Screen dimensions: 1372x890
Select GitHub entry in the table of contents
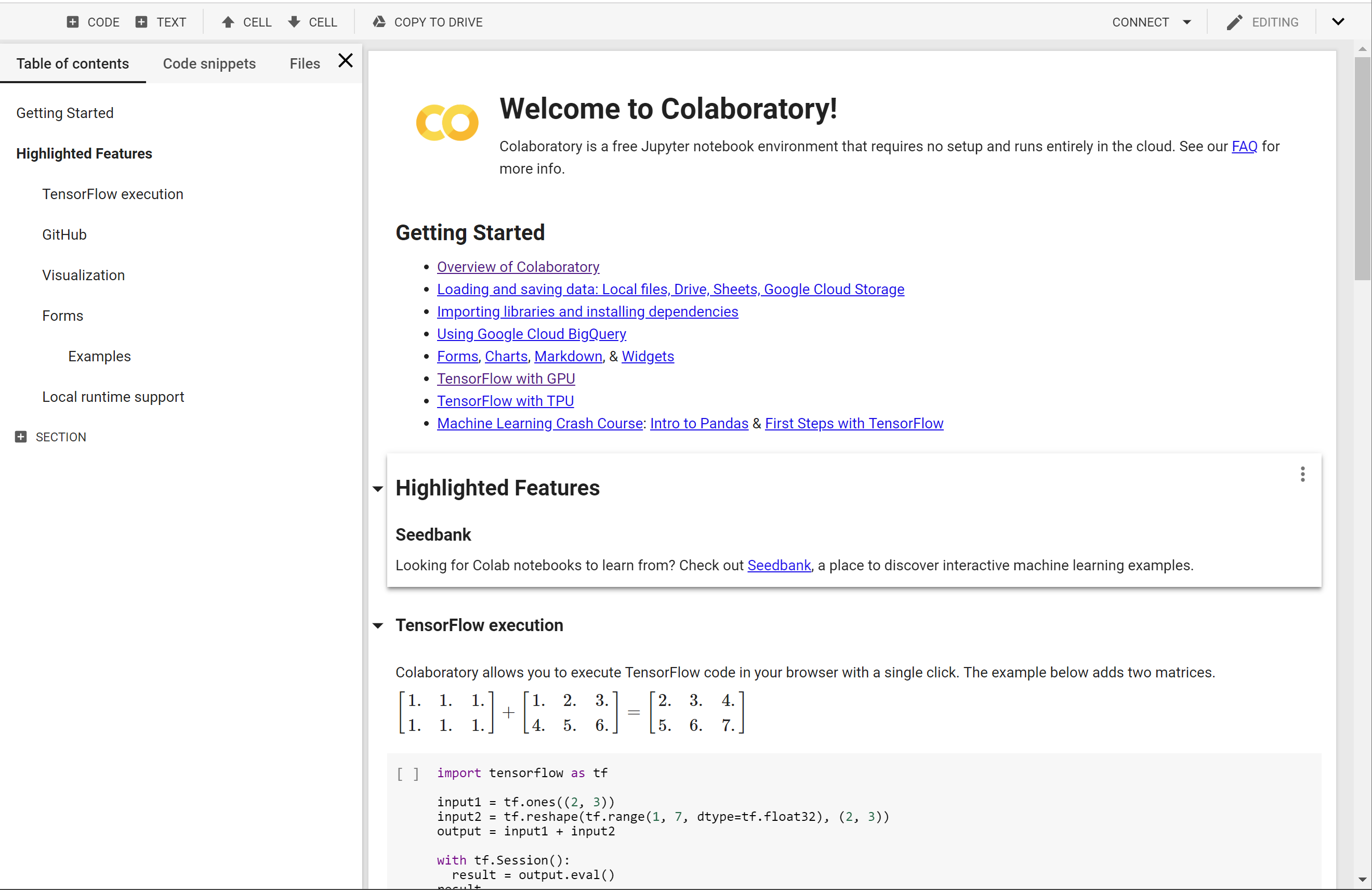[64, 235]
